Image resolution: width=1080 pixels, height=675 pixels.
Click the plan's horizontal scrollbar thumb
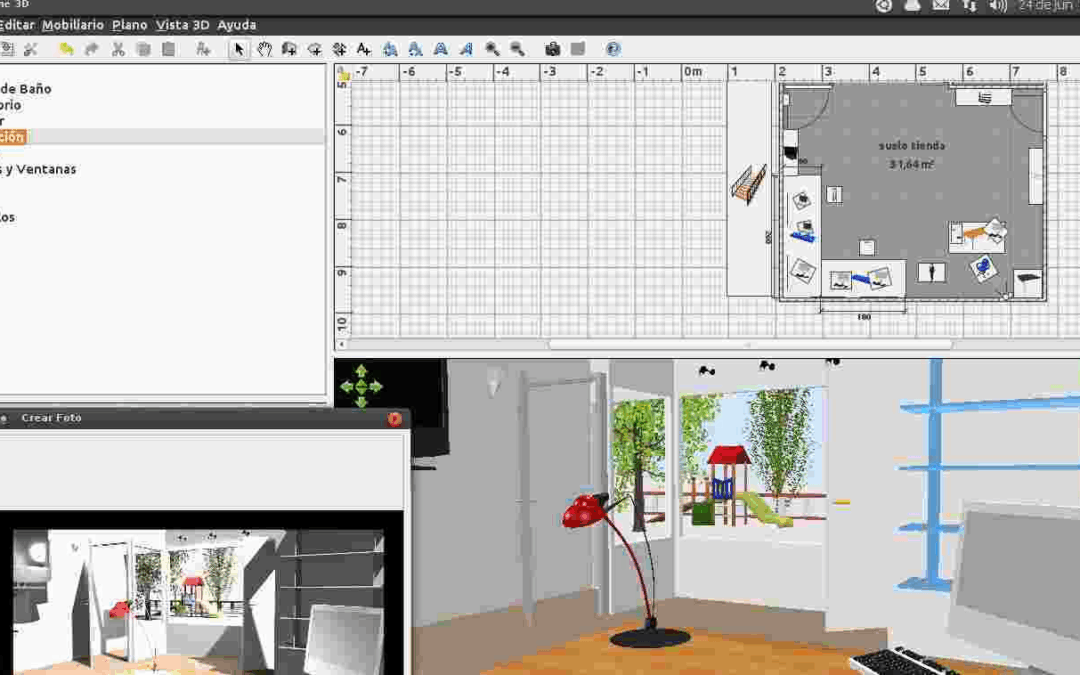point(751,344)
